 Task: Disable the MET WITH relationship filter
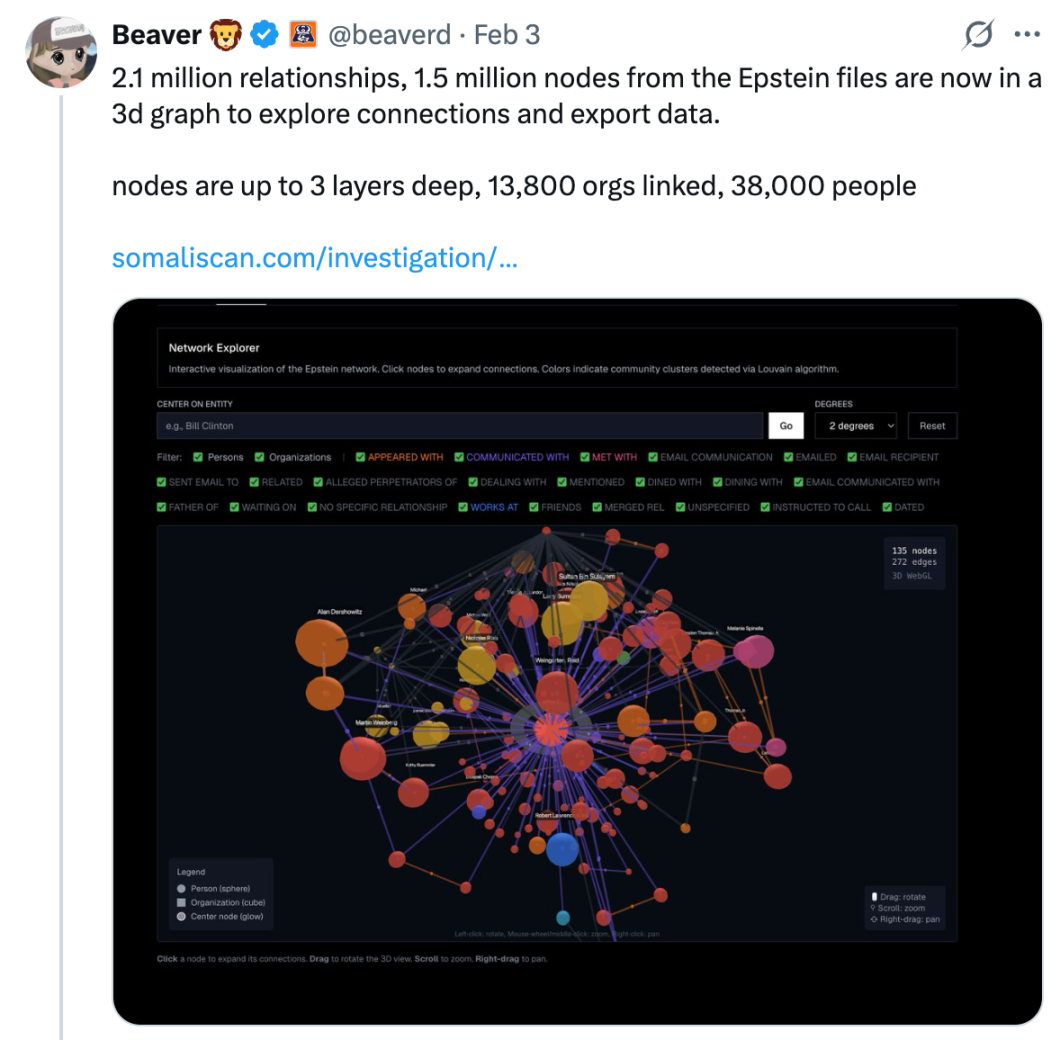click(584, 457)
